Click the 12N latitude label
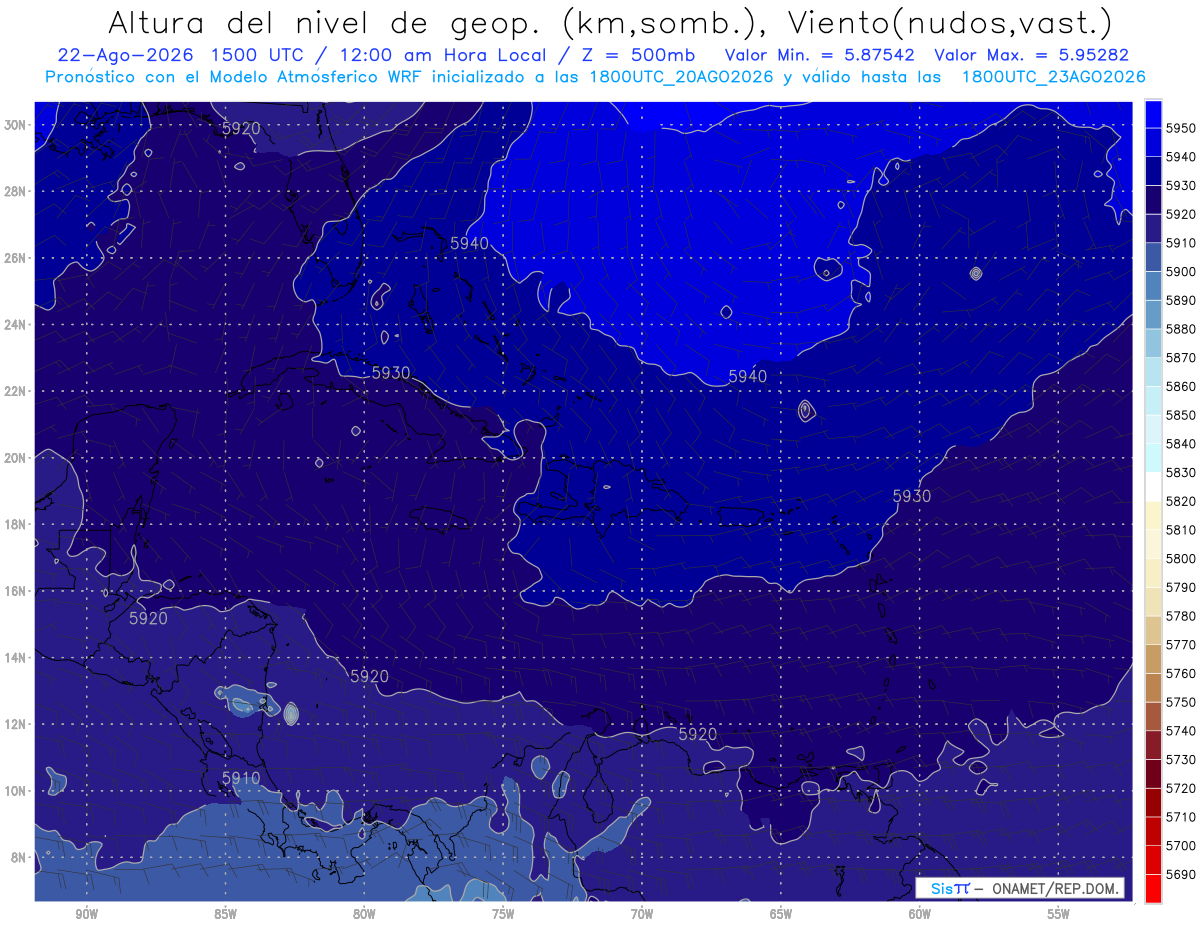The image size is (1200, 927). tap(17, 724)
